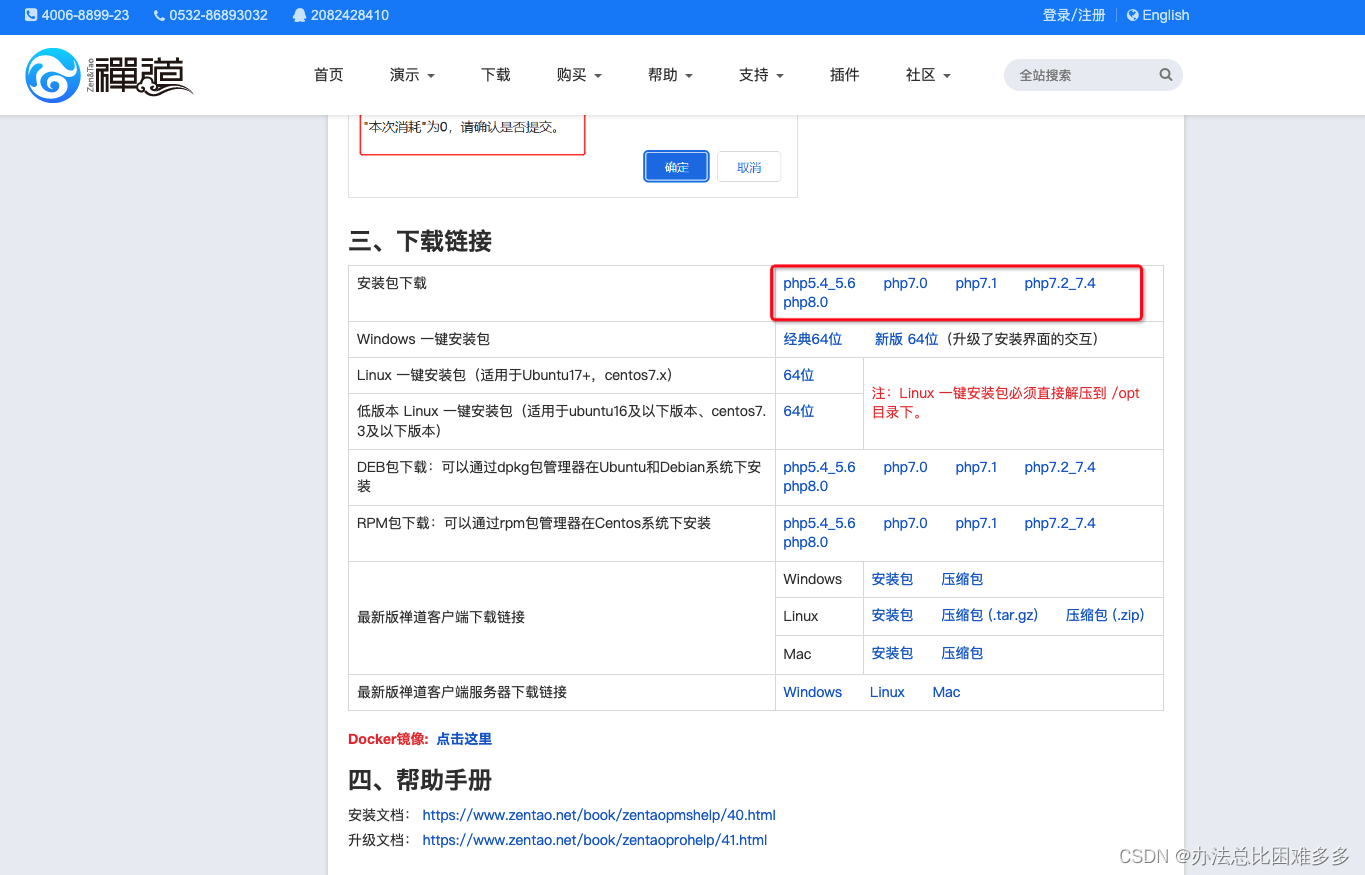Expand the 社区 dropdown menu

[x=928, y=75]
